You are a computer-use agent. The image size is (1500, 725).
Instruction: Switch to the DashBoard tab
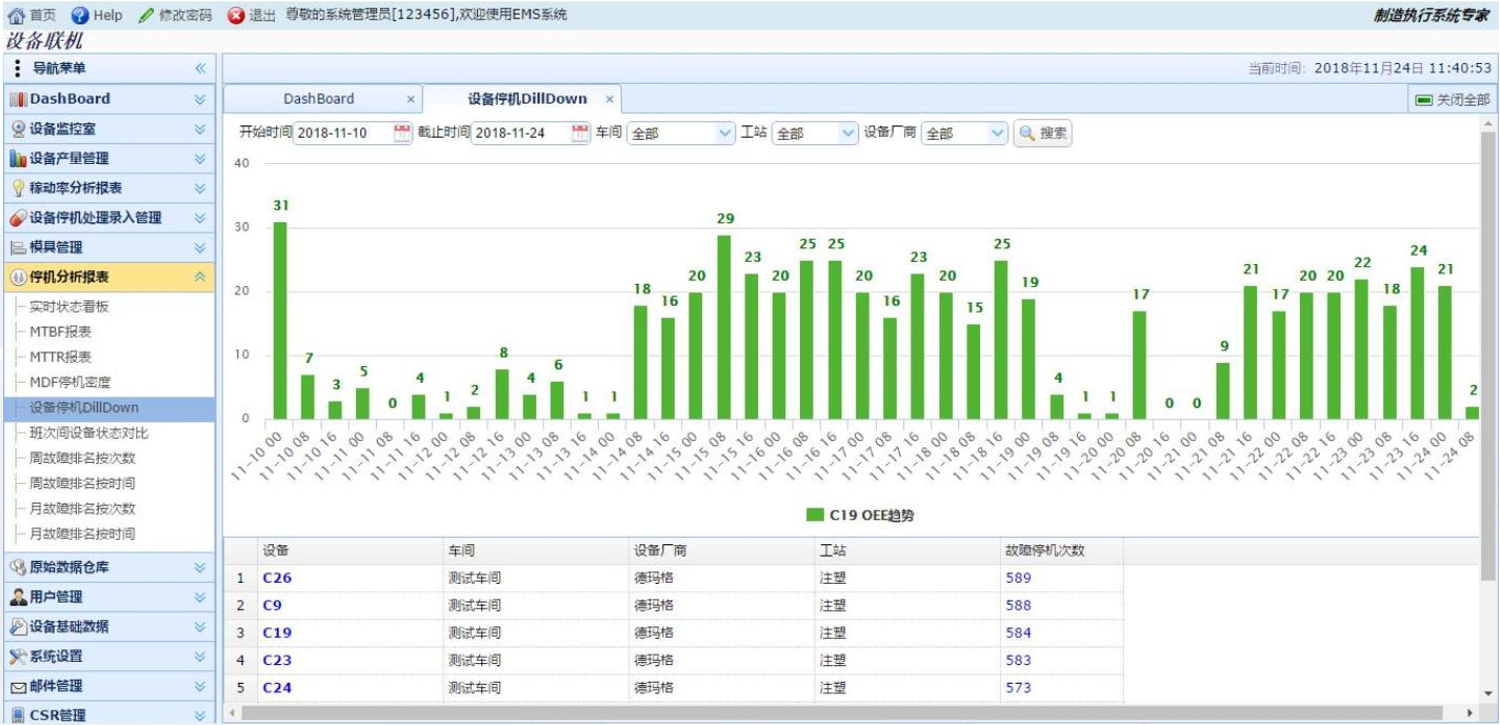(x=318, y=99)
